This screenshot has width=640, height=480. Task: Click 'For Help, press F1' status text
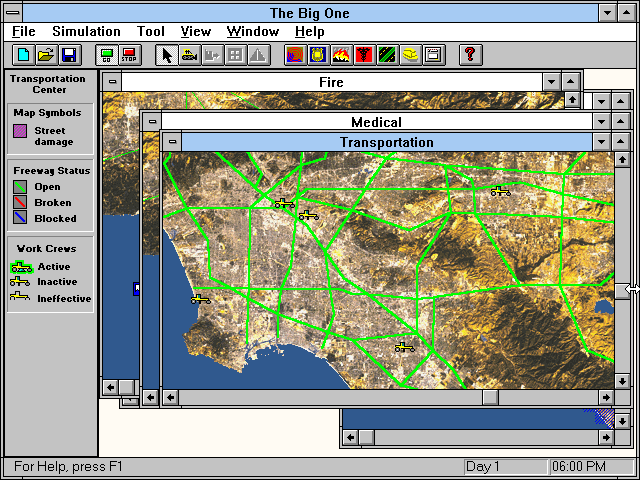click(x=68, y=467)
